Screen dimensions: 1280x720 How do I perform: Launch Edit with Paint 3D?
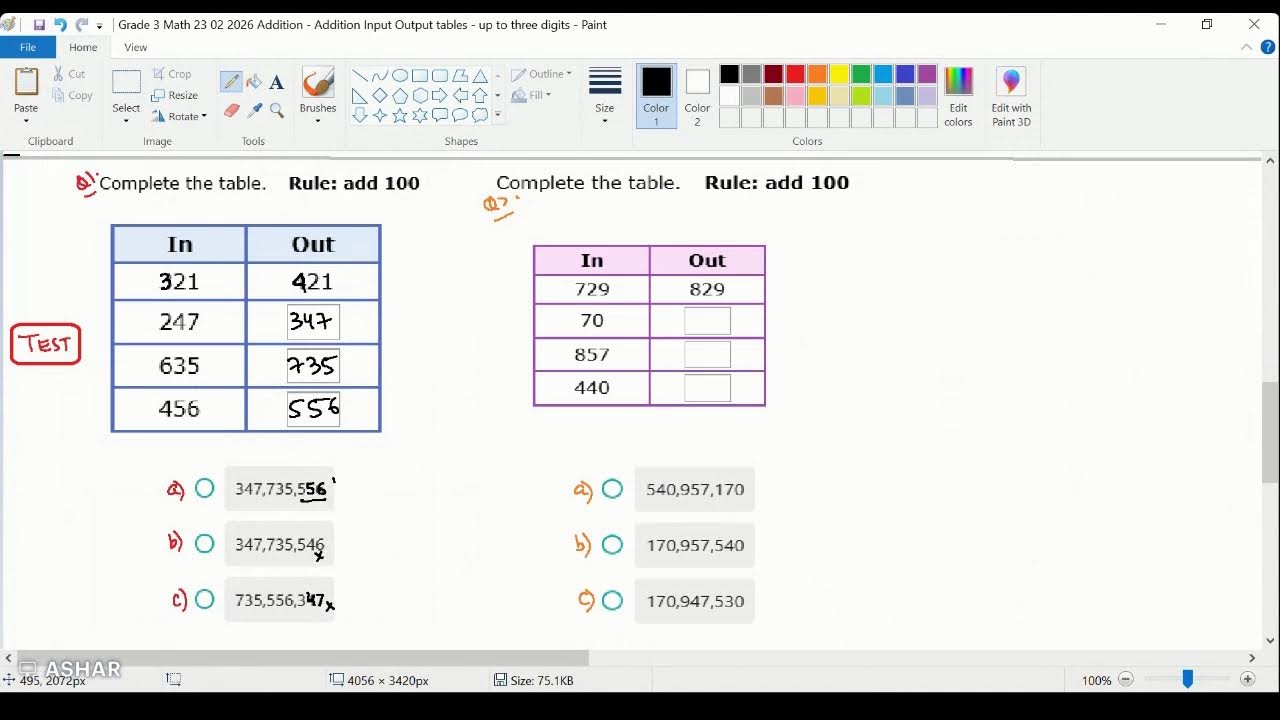[1011, 97]
